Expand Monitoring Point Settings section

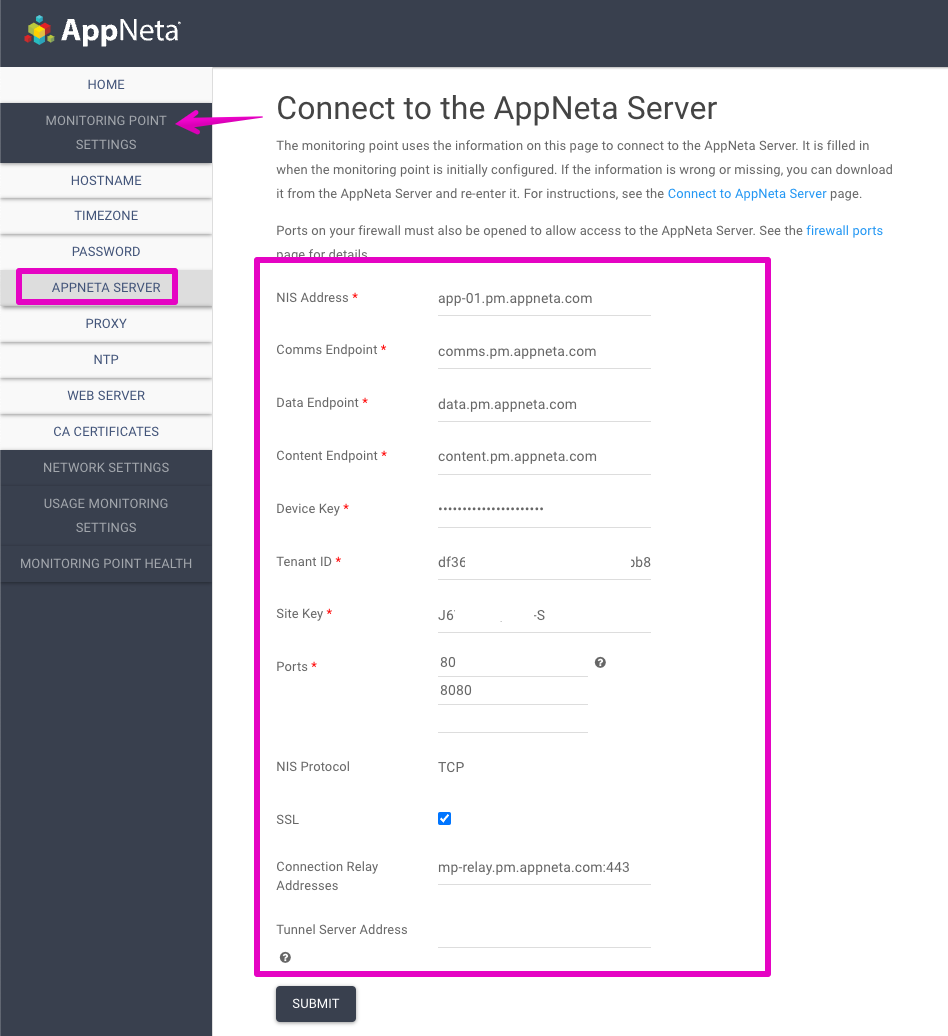point(106,132)
